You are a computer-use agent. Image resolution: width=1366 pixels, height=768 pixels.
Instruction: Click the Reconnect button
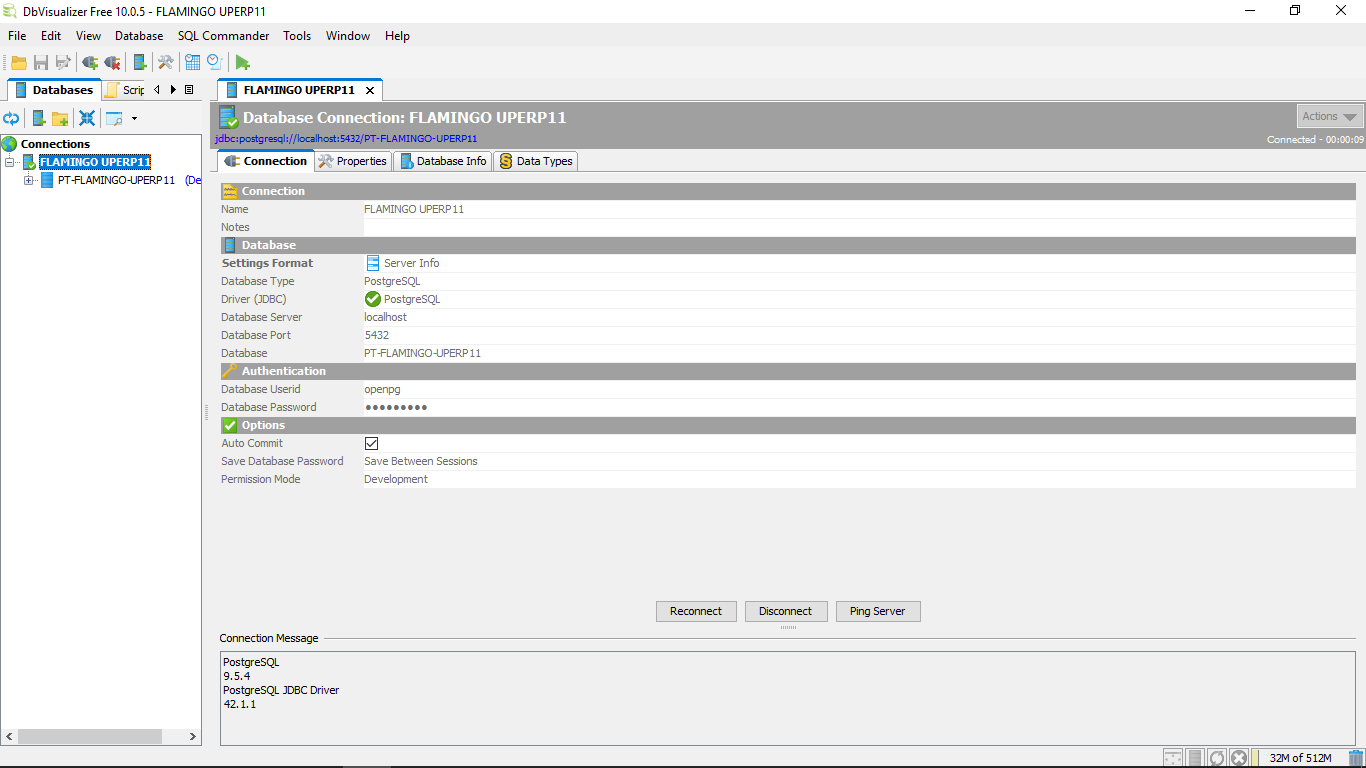[x=696, y=611]
